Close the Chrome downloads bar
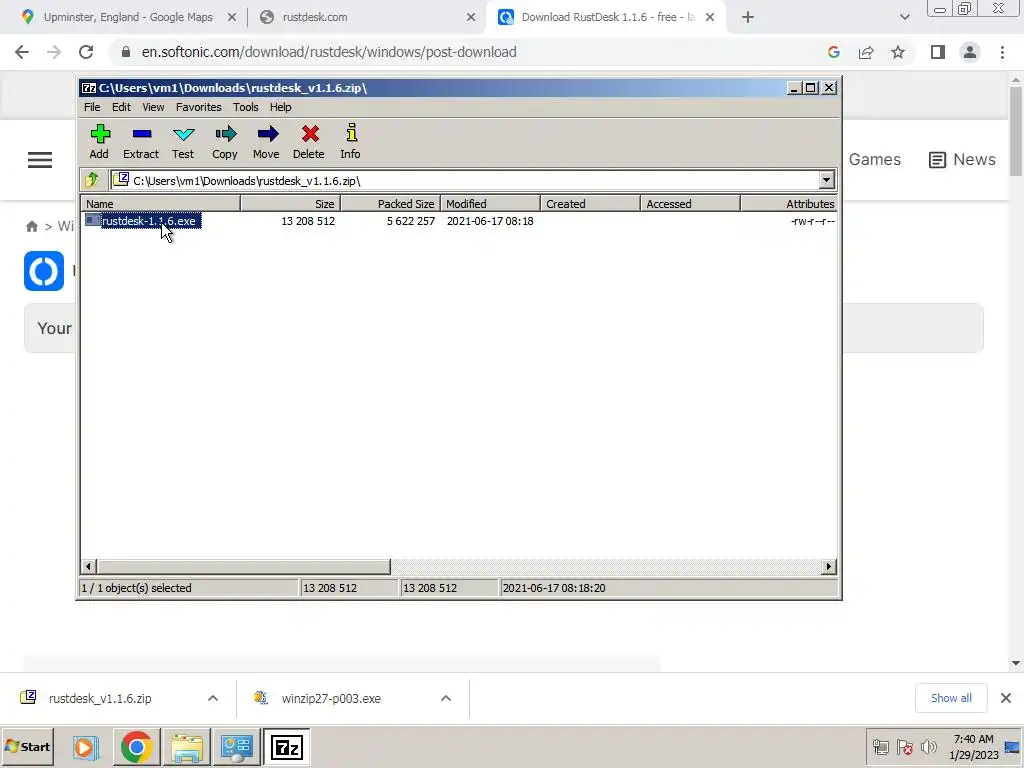 pyautogui.click(x=1006, y=698)
